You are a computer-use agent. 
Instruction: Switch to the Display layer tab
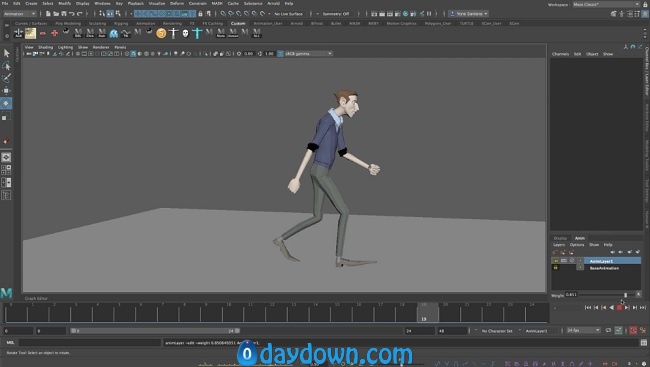coord(560,238)
